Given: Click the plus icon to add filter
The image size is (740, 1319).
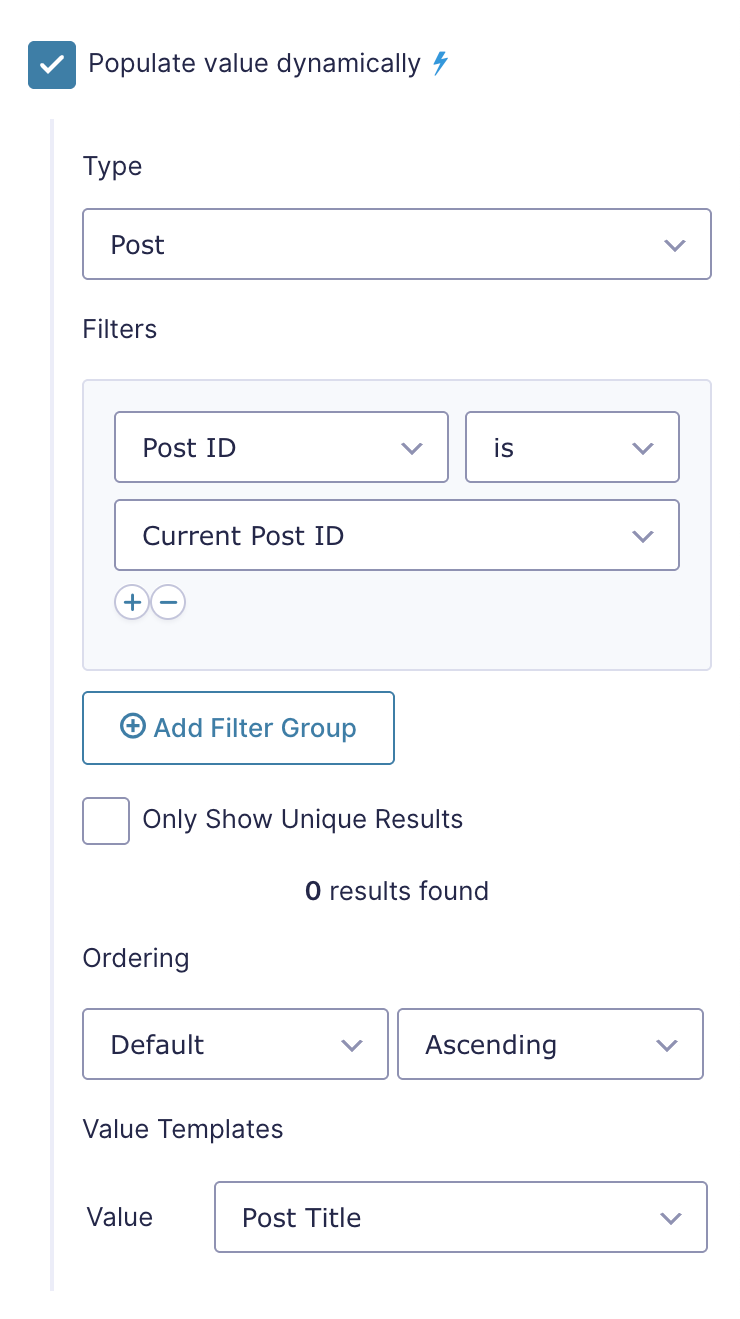Looking at the screenshot, I should click(132, 602).
